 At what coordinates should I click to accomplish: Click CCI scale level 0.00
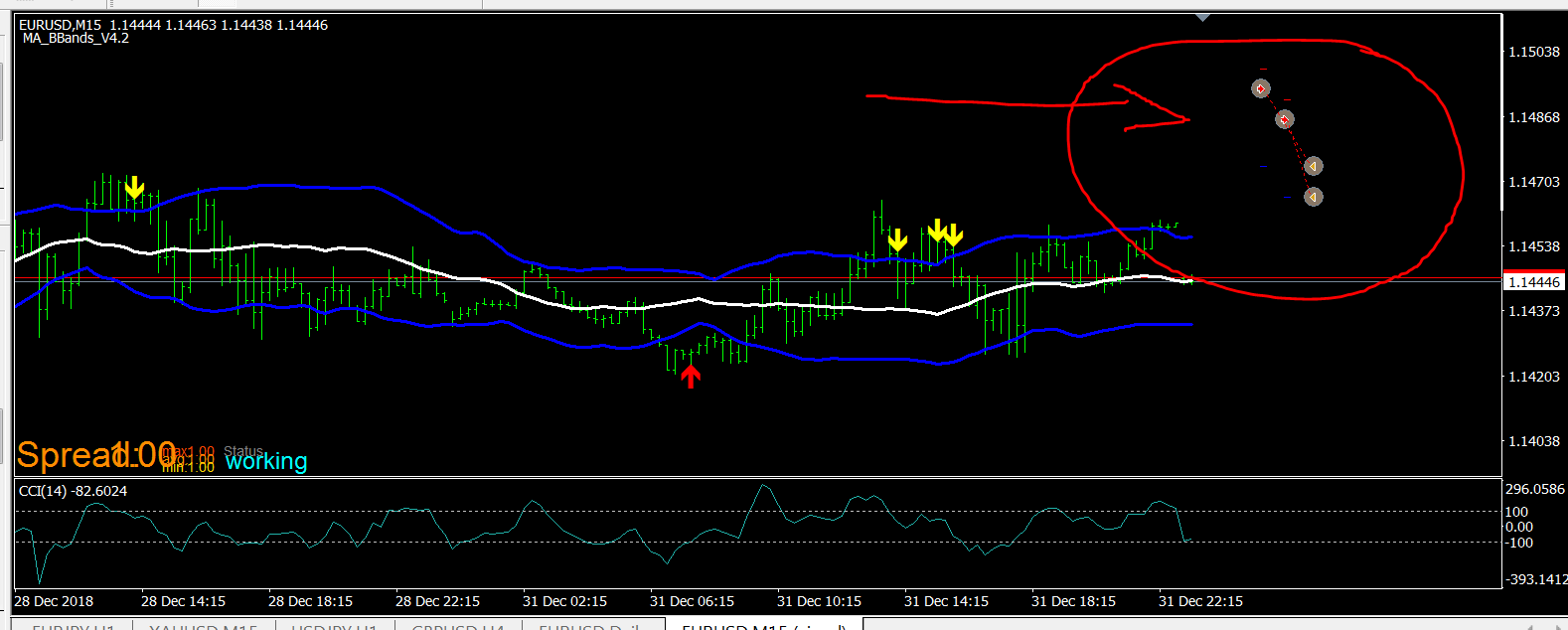click(1519, 527)
